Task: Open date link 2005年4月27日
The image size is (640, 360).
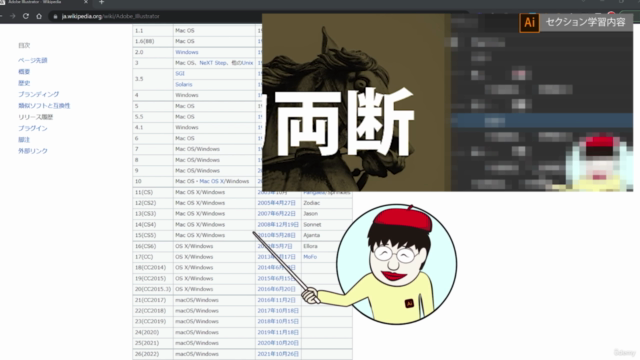Action: tap(276, 203)
